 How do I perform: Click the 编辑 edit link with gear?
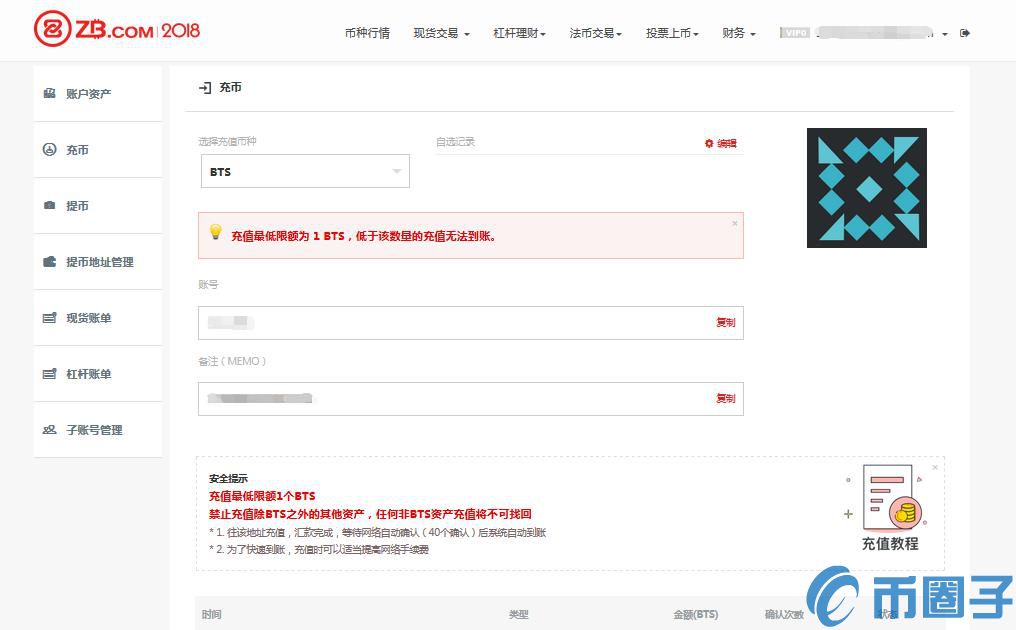721,144
